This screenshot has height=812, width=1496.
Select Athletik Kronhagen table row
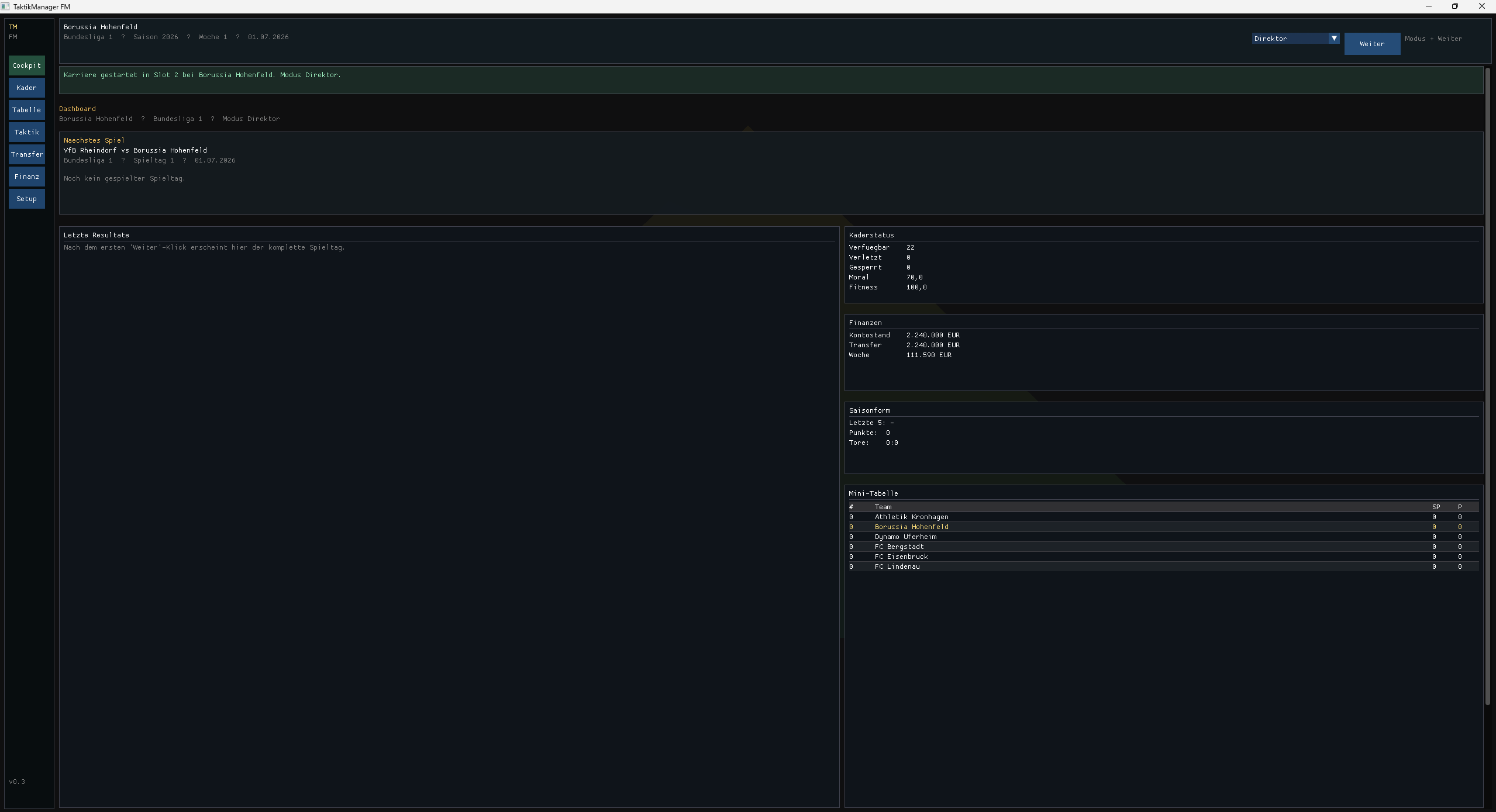tap(911, 517)
